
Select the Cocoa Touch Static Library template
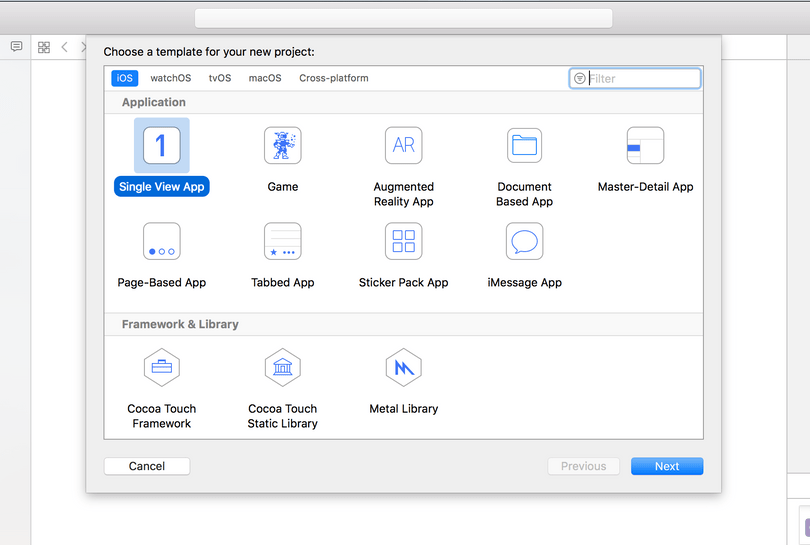pyautogui.click(x=283, y=367)
